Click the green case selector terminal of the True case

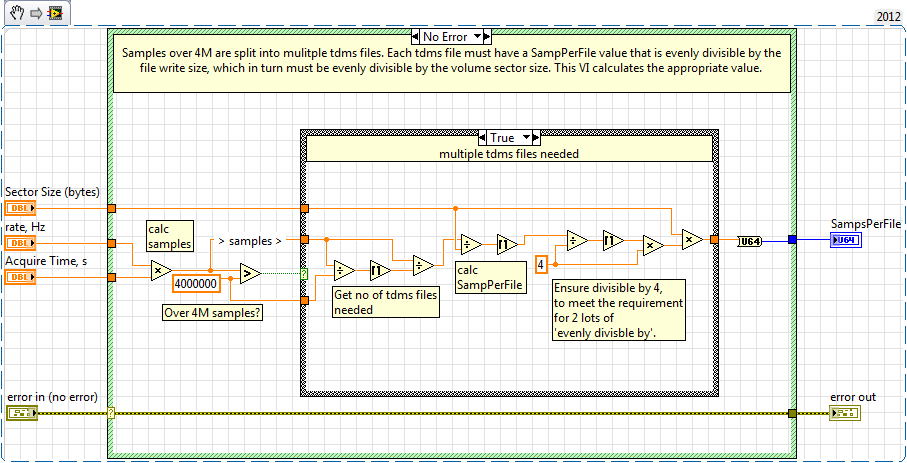(304, 274)
